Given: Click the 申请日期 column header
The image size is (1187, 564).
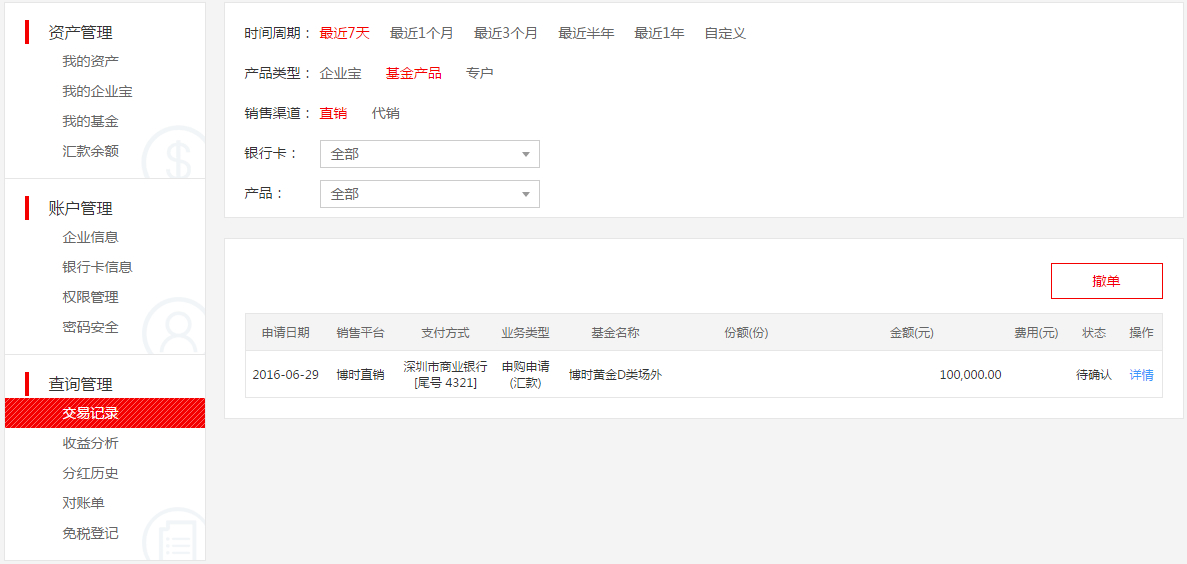Looking at the screenshot, I should pos(285,332).
